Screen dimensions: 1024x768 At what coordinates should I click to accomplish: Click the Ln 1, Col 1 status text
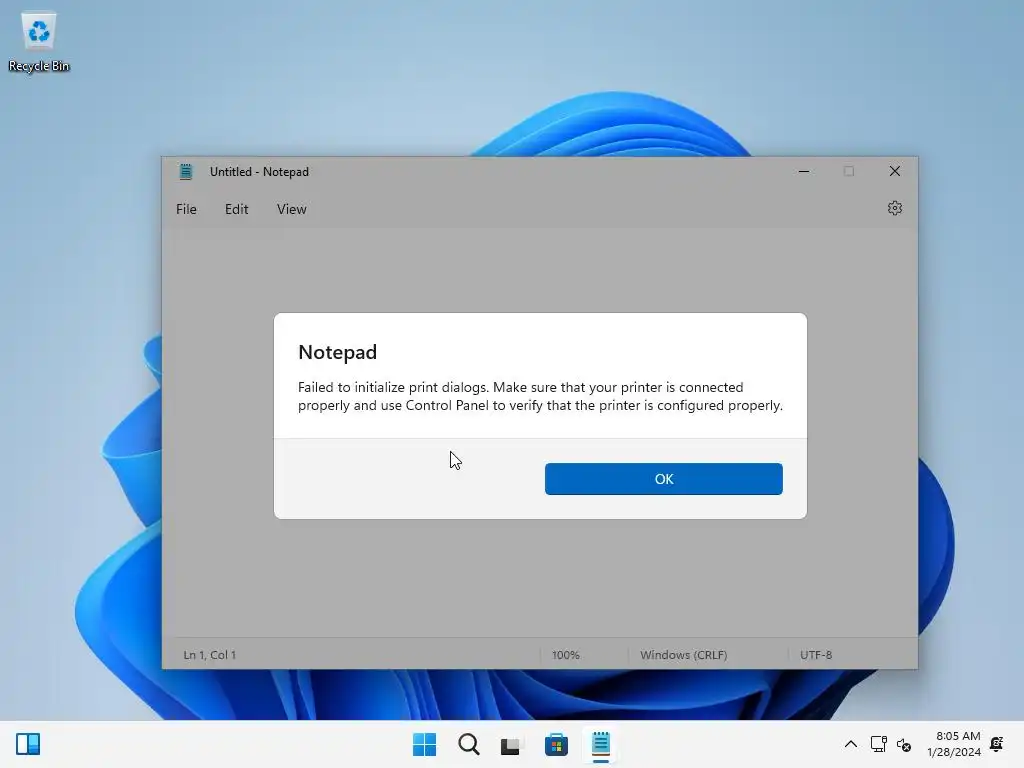[x=210, y=654]
